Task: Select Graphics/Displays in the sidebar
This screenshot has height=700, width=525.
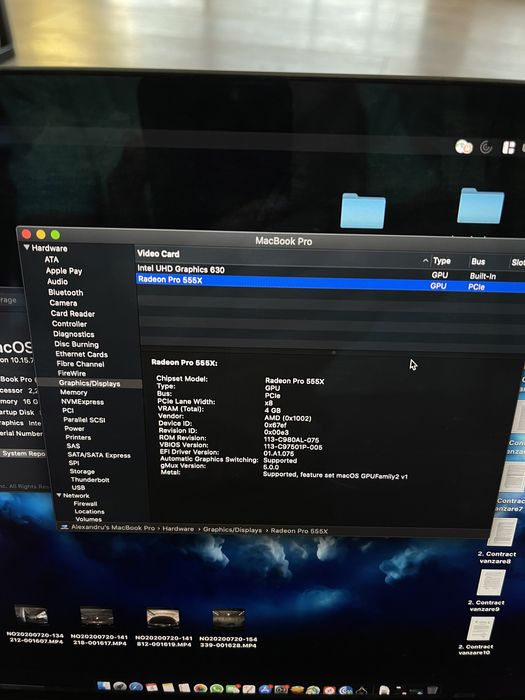Action: (x=89, y=383)
